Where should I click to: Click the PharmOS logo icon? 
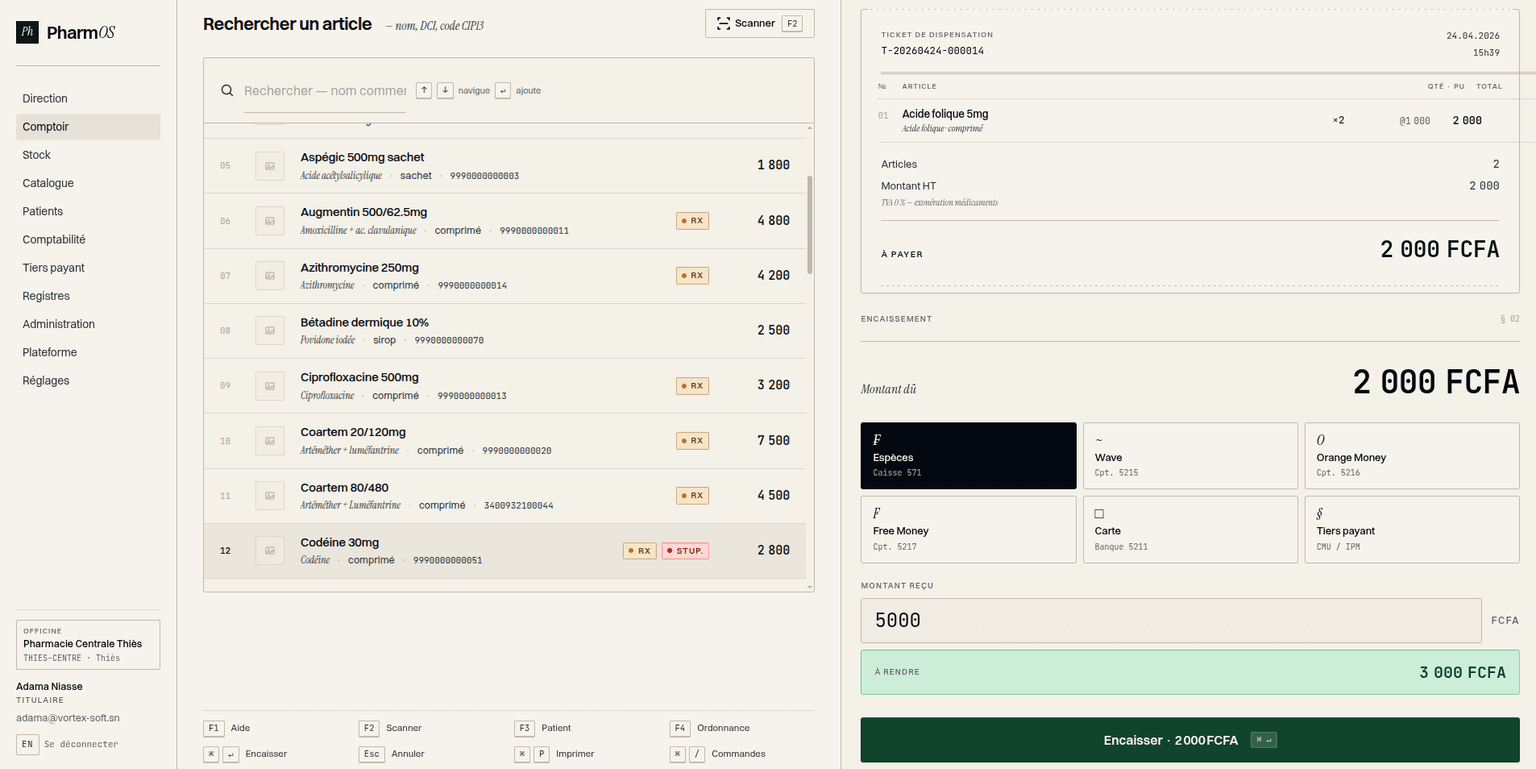pos(27,32)
